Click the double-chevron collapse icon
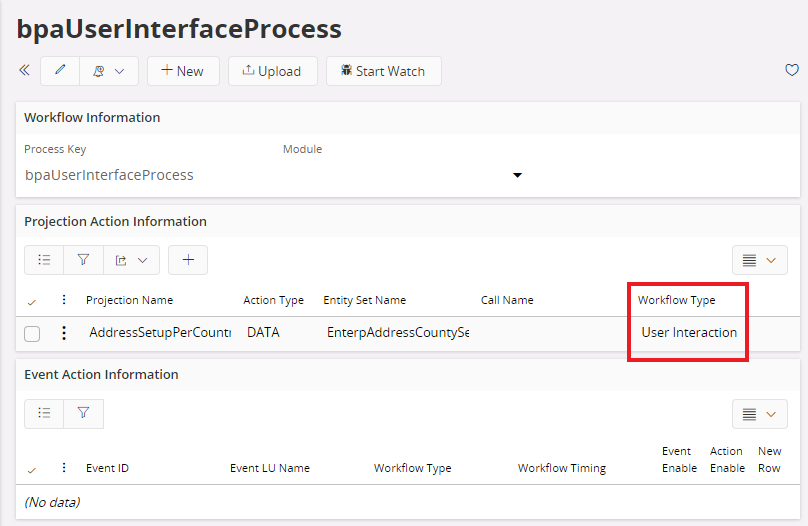The image size is (808, 526). (x=24, y=71)
